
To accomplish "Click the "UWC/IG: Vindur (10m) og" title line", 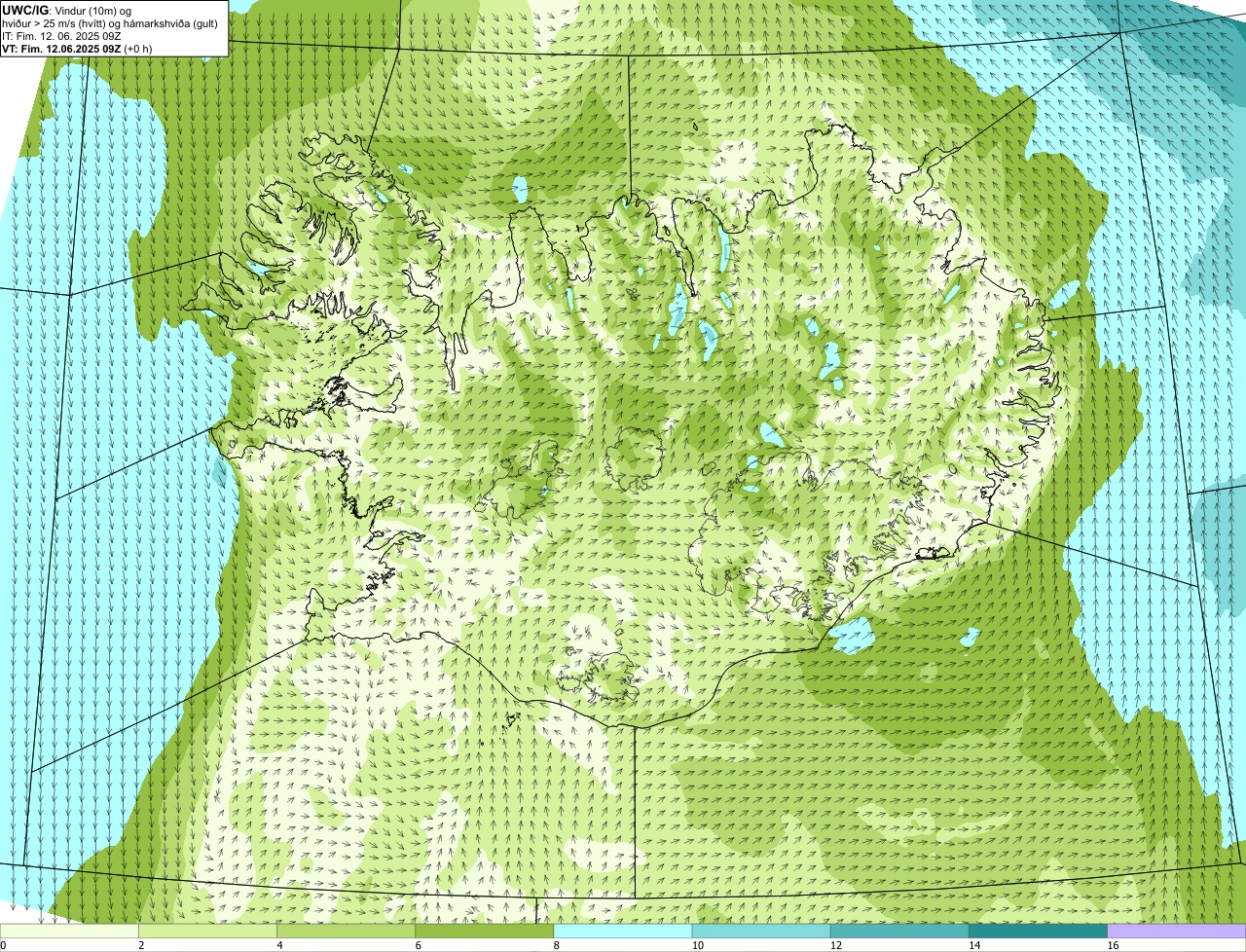I will click(66, 10).
